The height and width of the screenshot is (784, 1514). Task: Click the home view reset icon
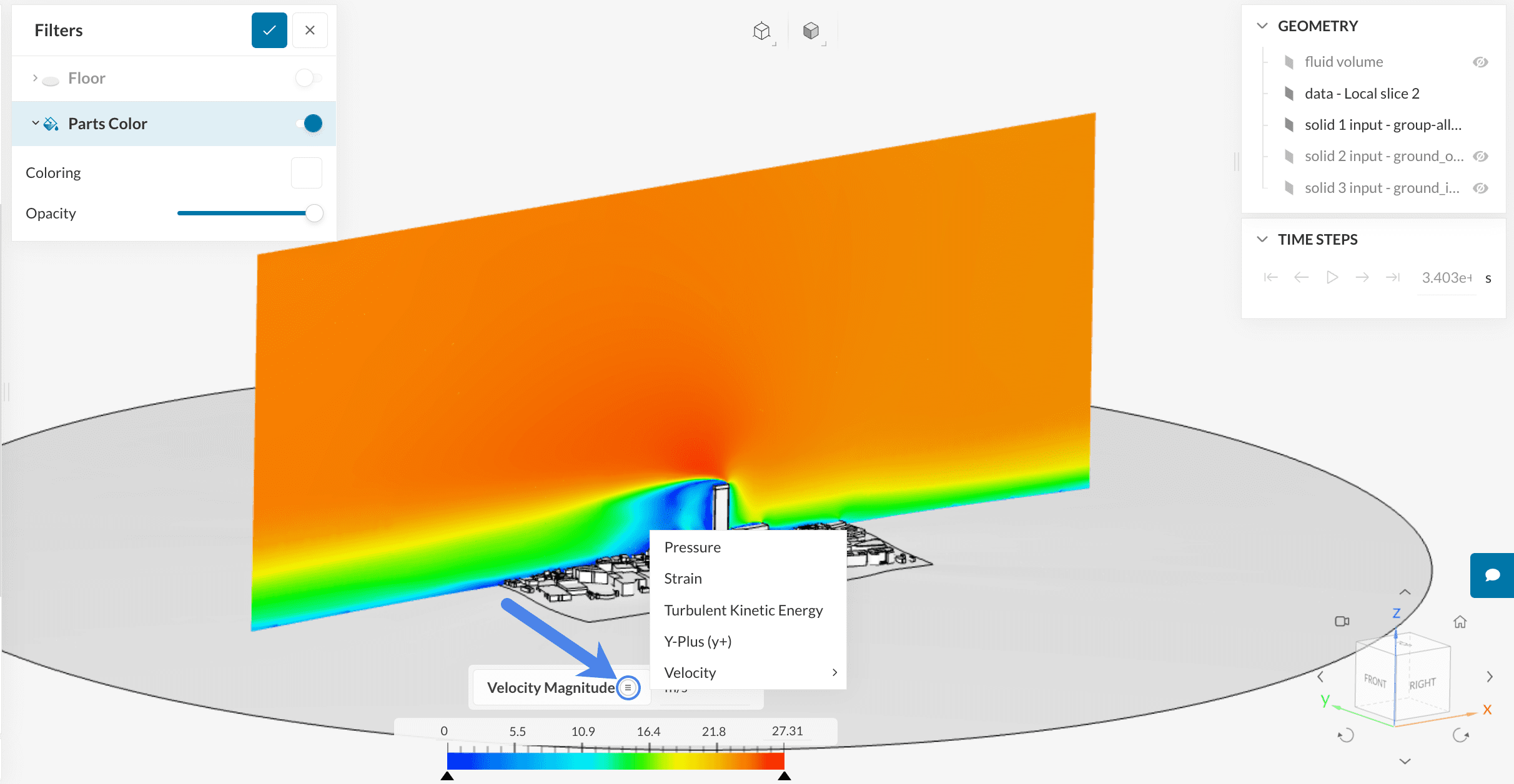tap(1460, 622)
